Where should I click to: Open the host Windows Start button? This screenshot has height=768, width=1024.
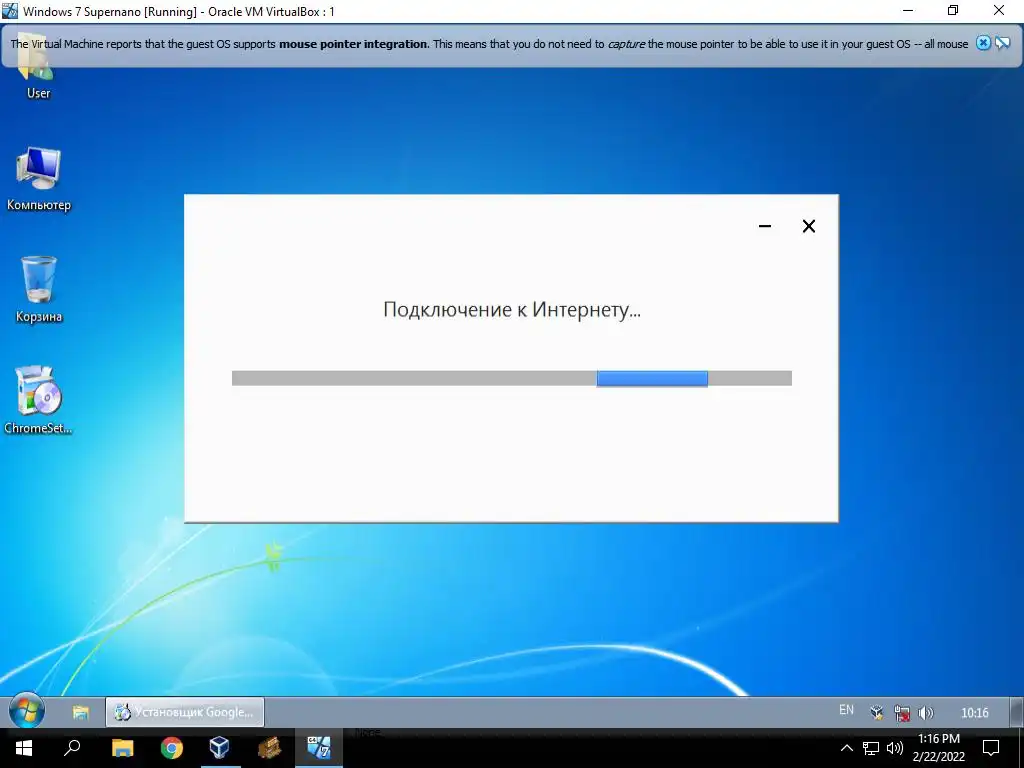click(24, 748)
